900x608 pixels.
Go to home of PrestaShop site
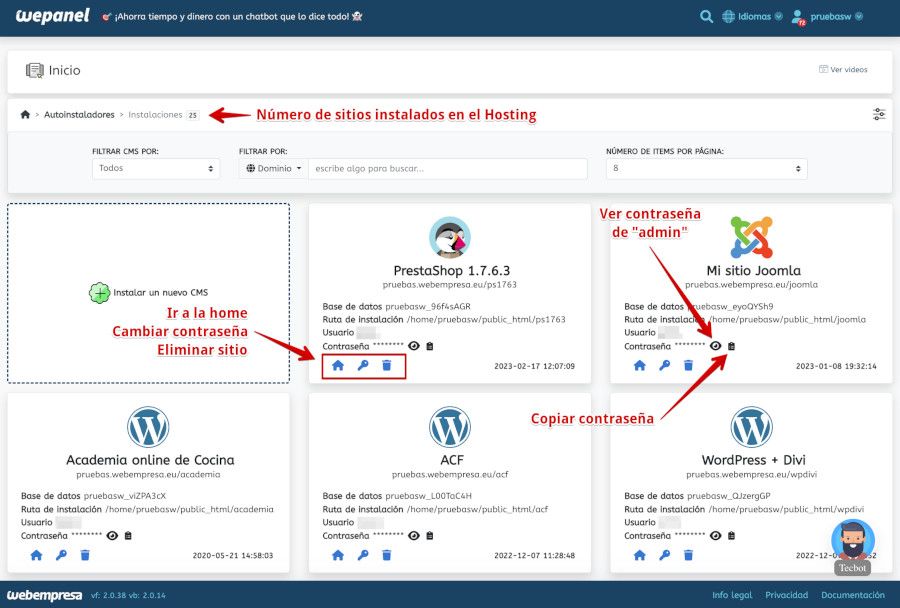pos(338,365)
